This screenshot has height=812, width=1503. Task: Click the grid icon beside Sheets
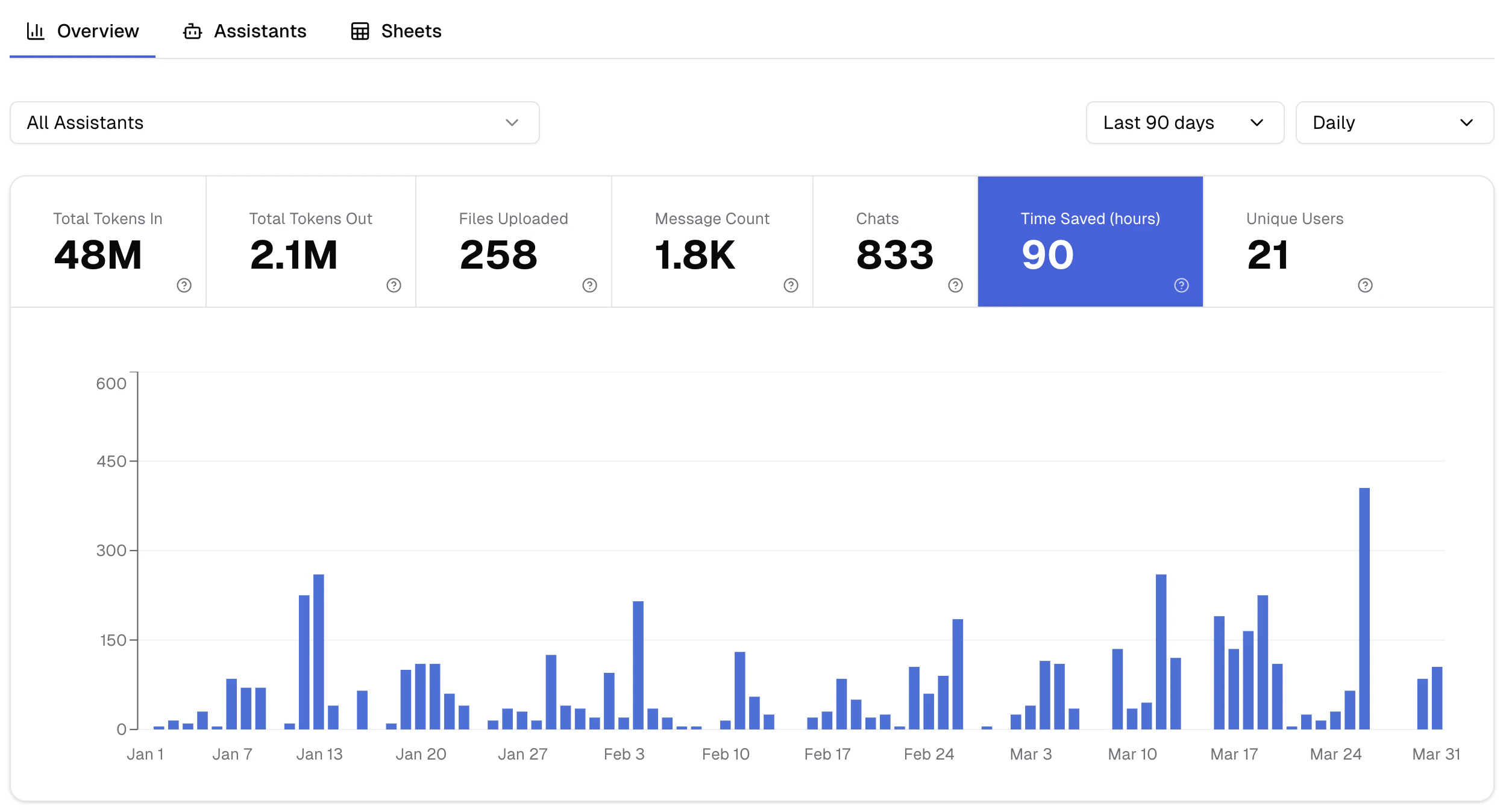pyautogui.click(x=360, y=31)
